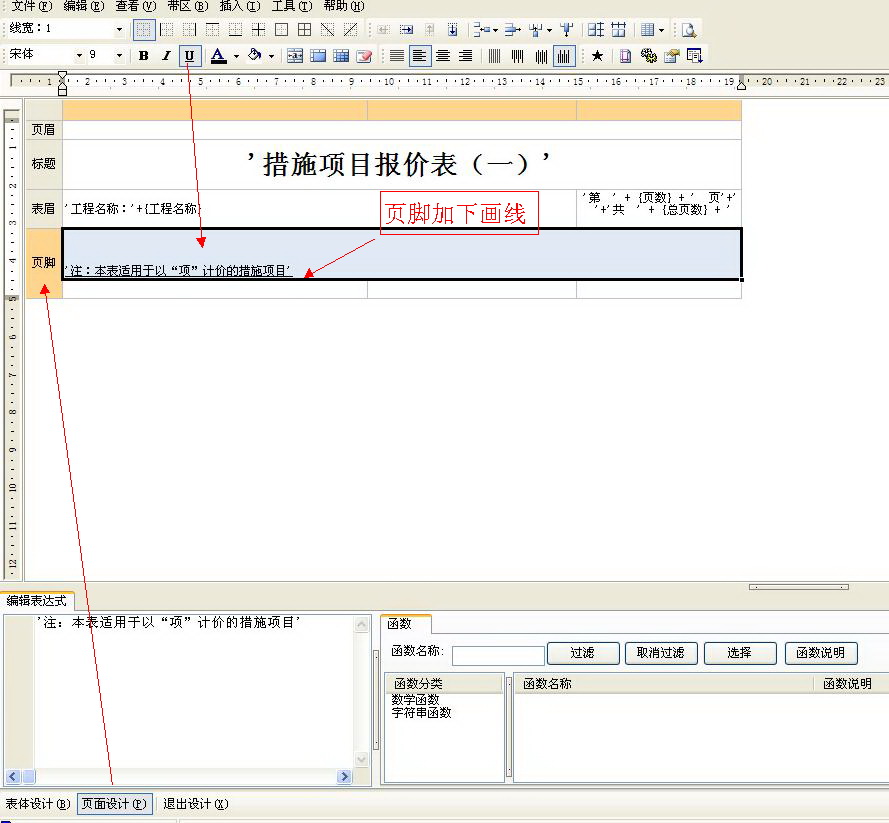The height and width of the screenshot is (823, 889).
Task: Click the blue grid table icon
Action: coord(341,56)
